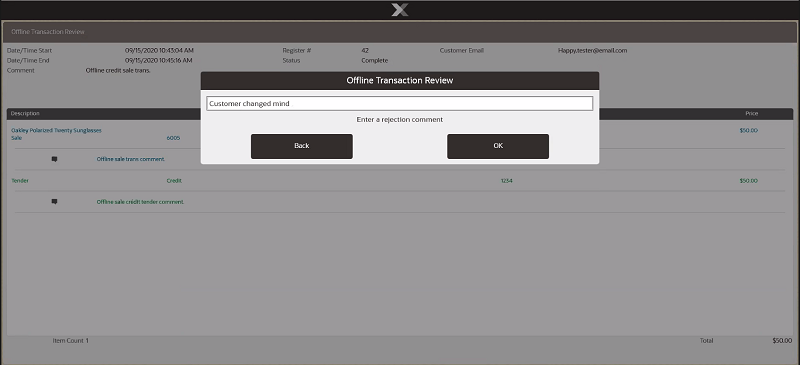This screenshot has height=365, width=800.
Task: Click Offline Transaction Review page header
Action: coord(47,32)
